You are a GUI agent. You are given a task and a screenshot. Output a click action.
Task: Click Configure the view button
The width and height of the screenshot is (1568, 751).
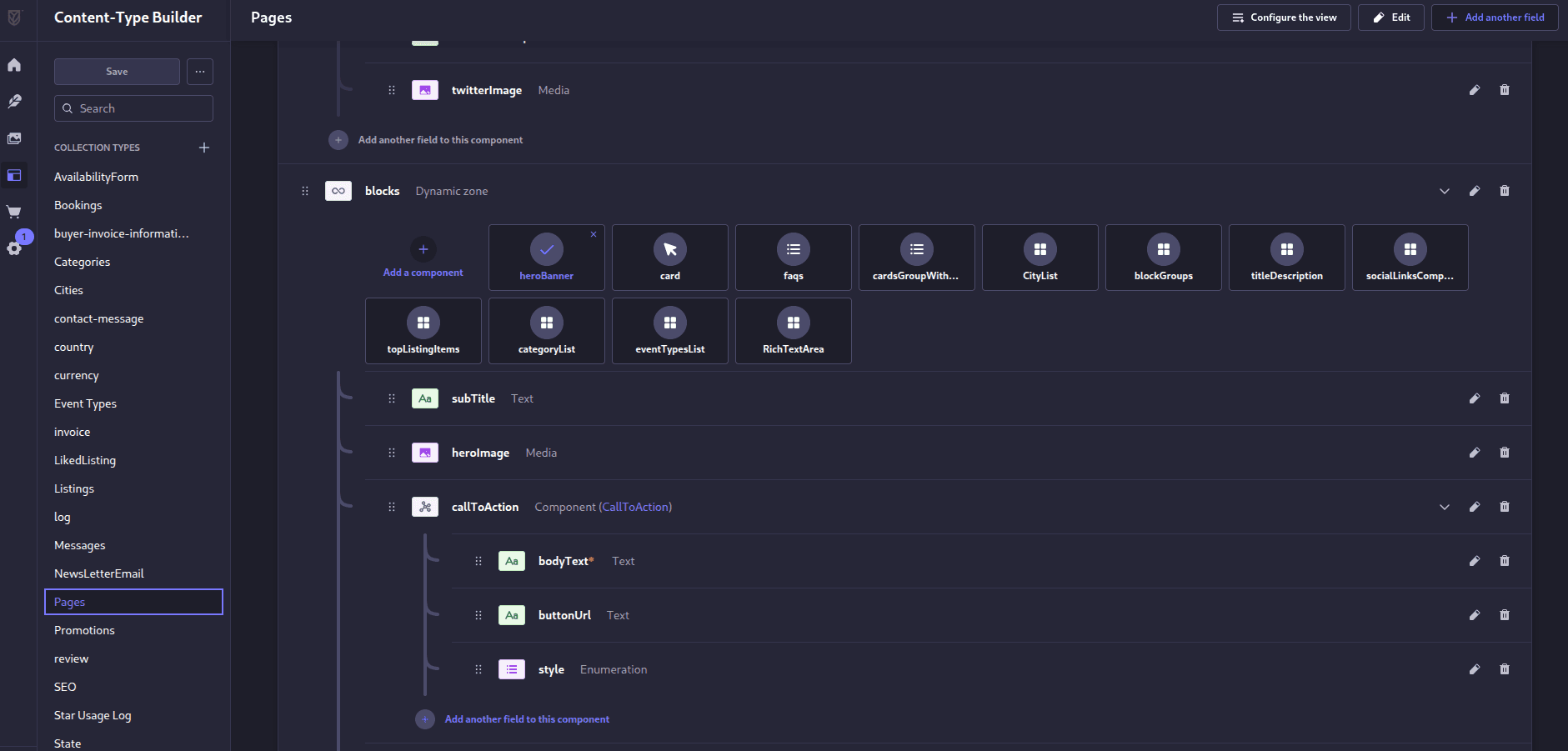point(1284,18)
